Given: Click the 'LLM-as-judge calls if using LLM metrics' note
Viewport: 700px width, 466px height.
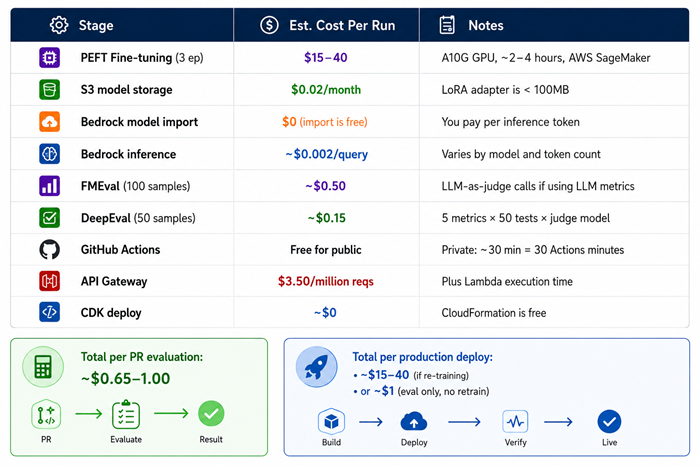Looking at the screenshot, I should click(x=538, y=186).
